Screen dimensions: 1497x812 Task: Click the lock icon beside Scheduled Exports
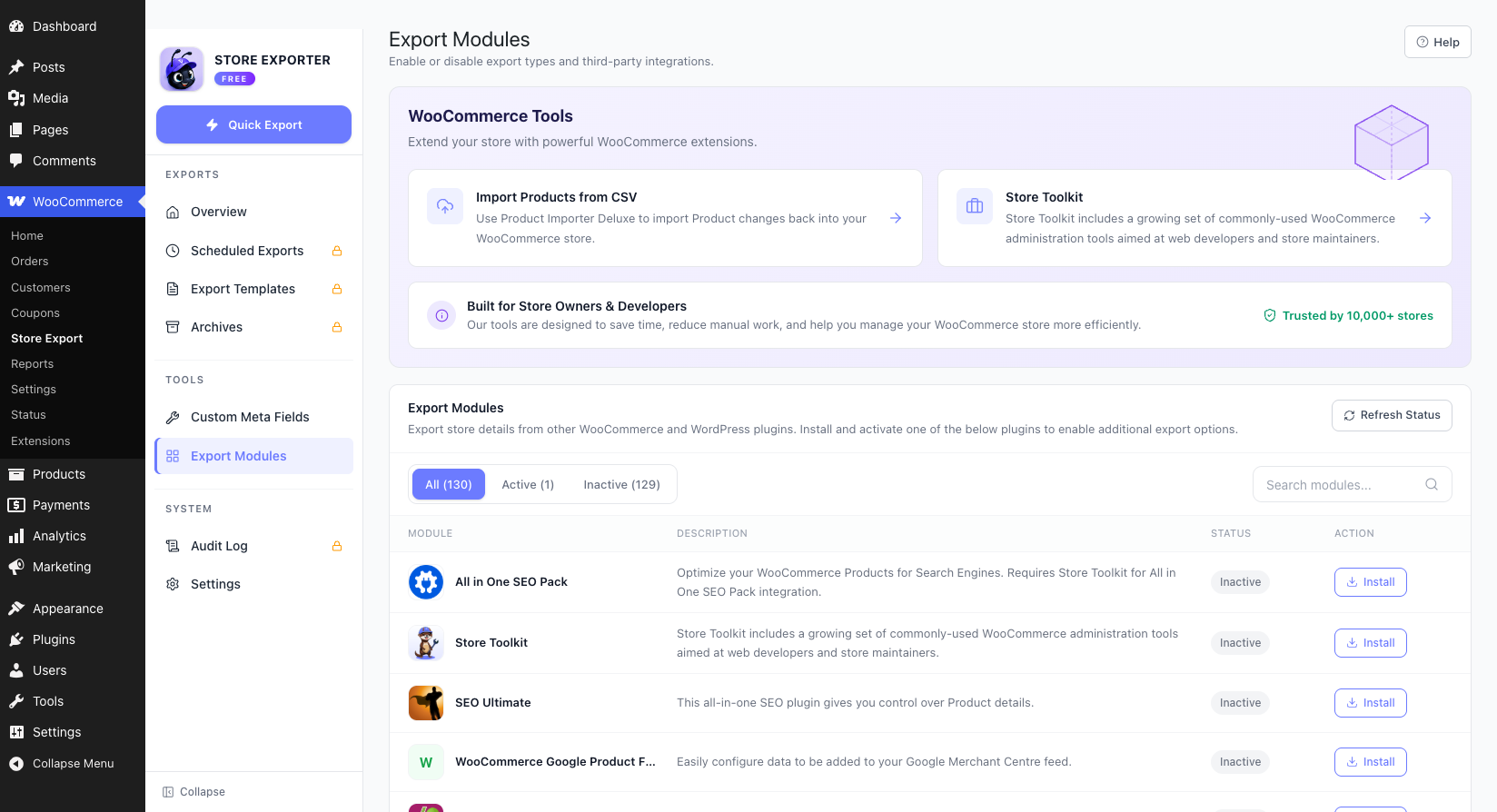tap(337, 251)
